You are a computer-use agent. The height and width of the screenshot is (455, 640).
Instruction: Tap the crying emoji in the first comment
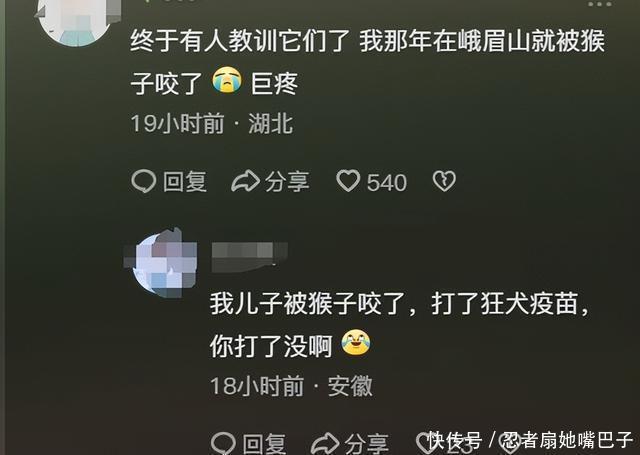[x=227, y=80]
